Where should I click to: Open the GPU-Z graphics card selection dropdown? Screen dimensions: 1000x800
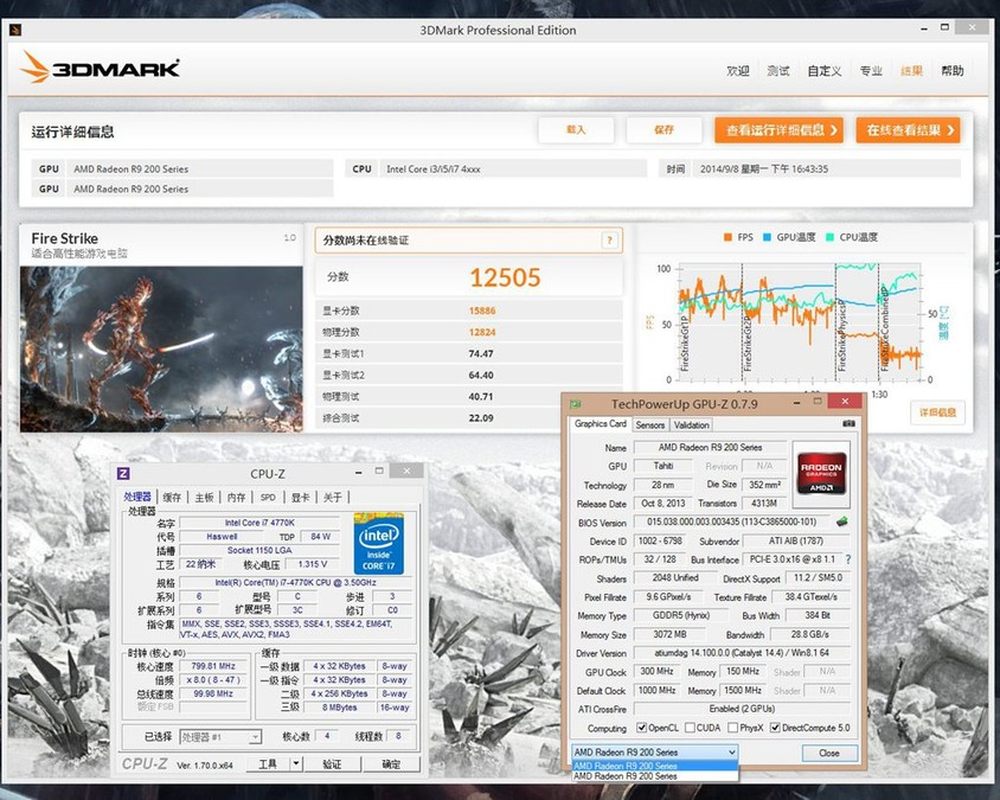click(x=655, y=752)
